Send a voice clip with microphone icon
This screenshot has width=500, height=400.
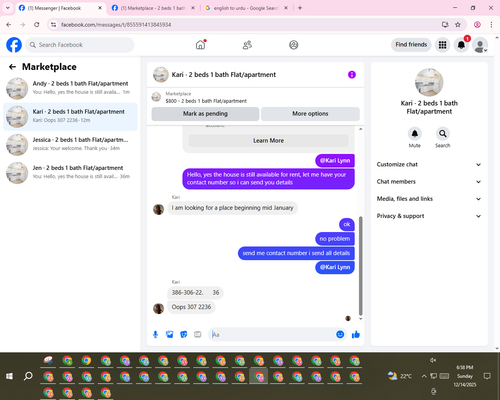[155, 334]
